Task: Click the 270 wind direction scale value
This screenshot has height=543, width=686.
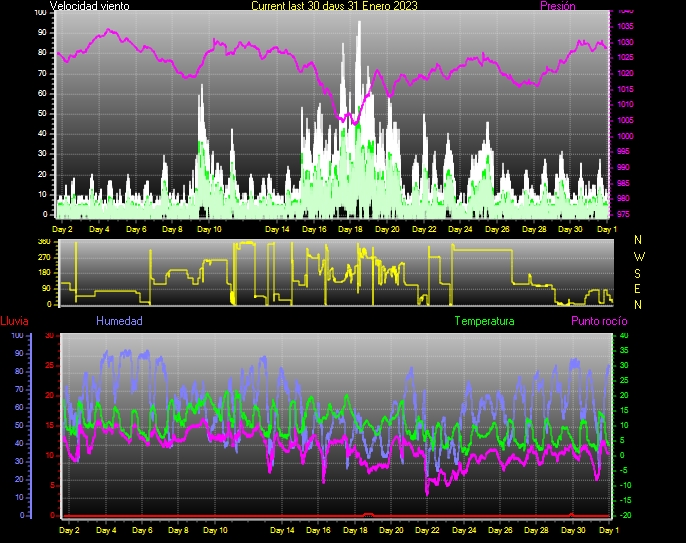Action: [x=44, y=257]
